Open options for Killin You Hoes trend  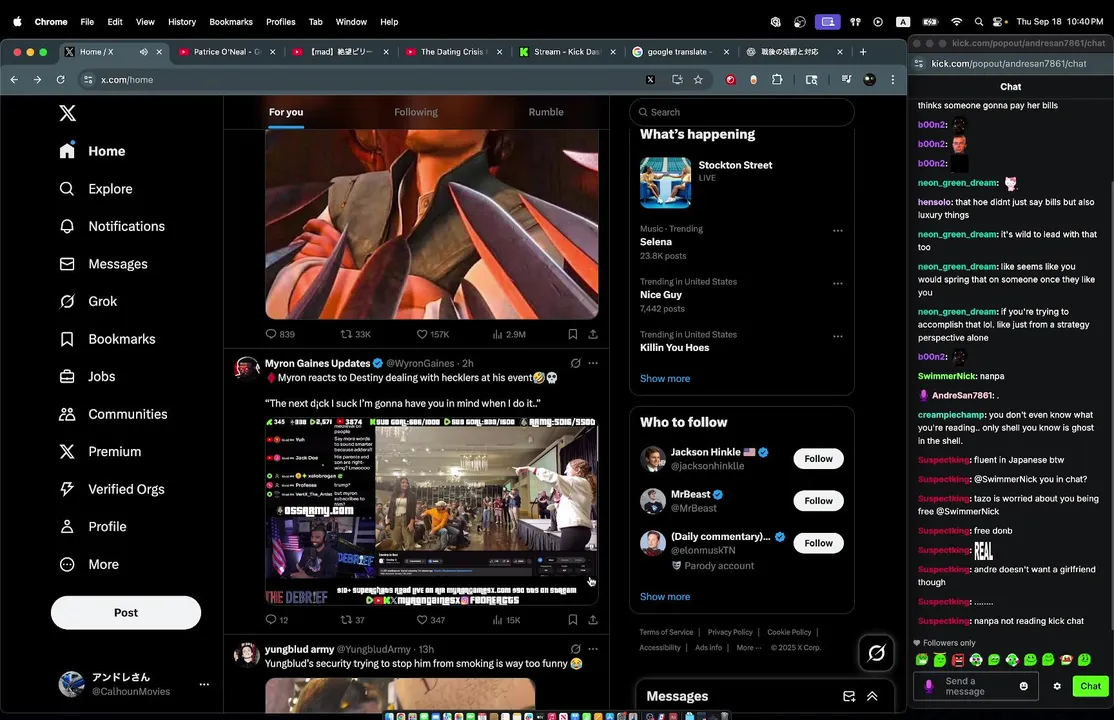838,336
